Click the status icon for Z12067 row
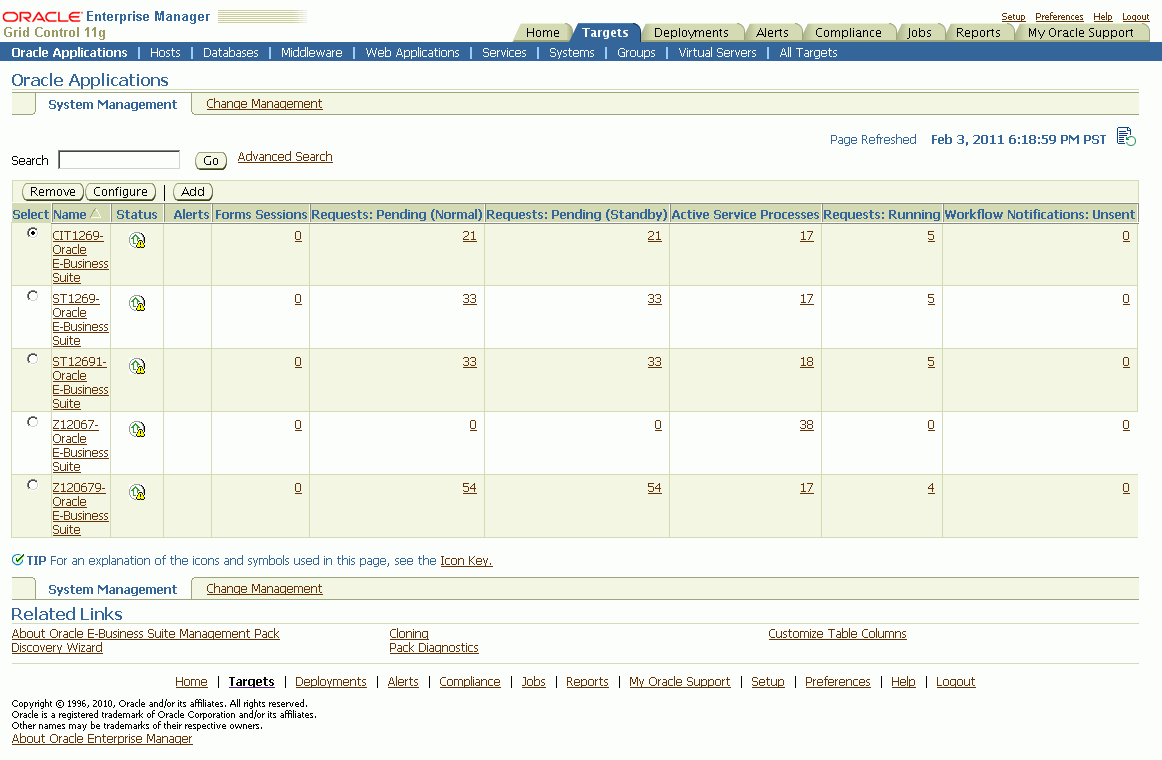 pos(137,429)
